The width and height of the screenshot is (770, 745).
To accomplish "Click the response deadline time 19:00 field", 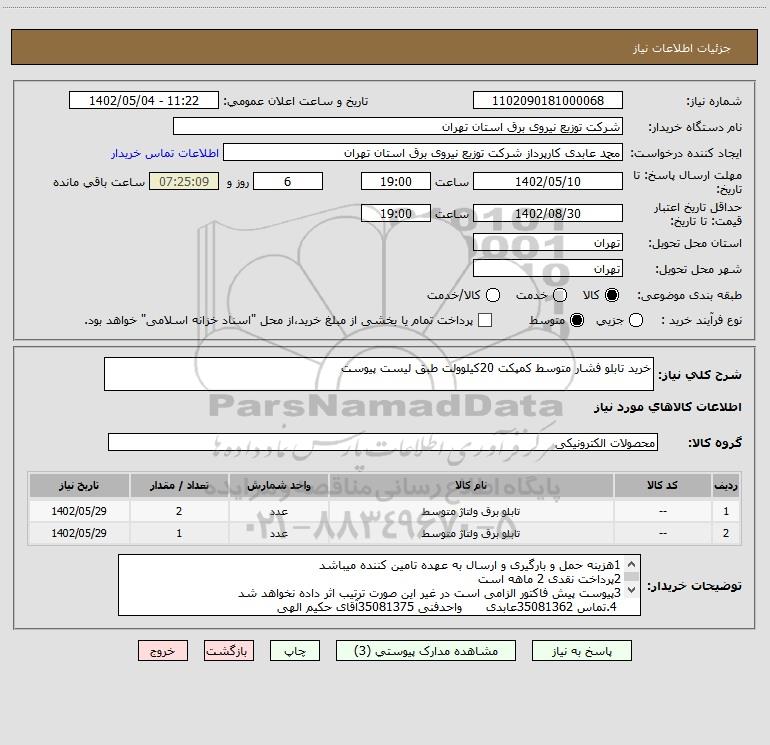I will [x=396, y=182].
